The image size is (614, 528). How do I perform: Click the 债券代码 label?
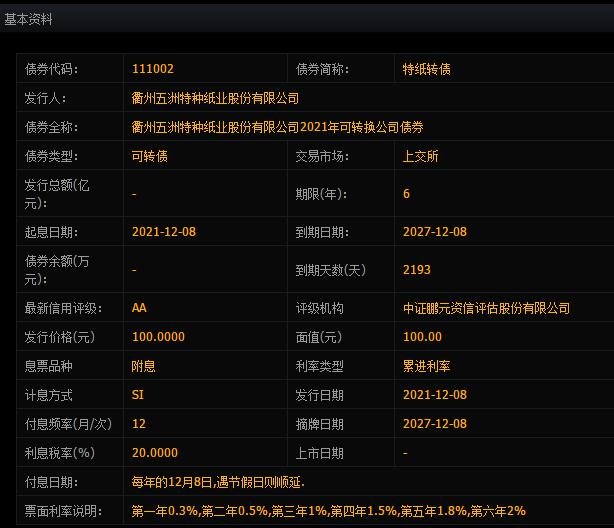pyautogui.click(x=51, y=69)
